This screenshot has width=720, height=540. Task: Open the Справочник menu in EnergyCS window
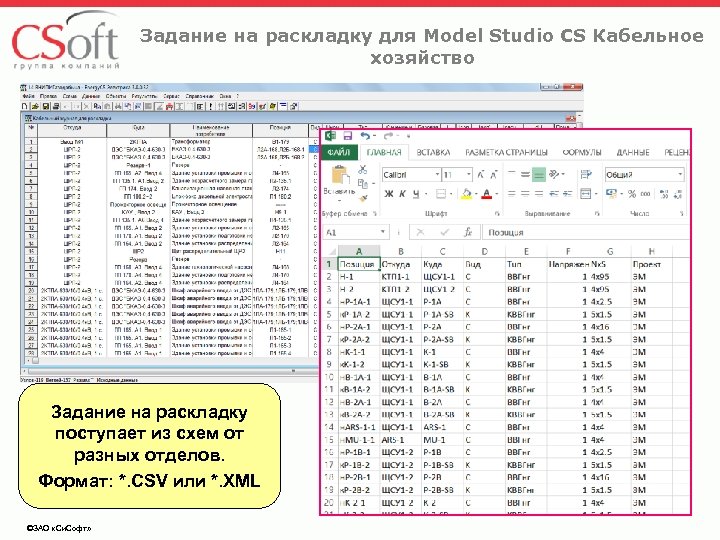[200, 96]
